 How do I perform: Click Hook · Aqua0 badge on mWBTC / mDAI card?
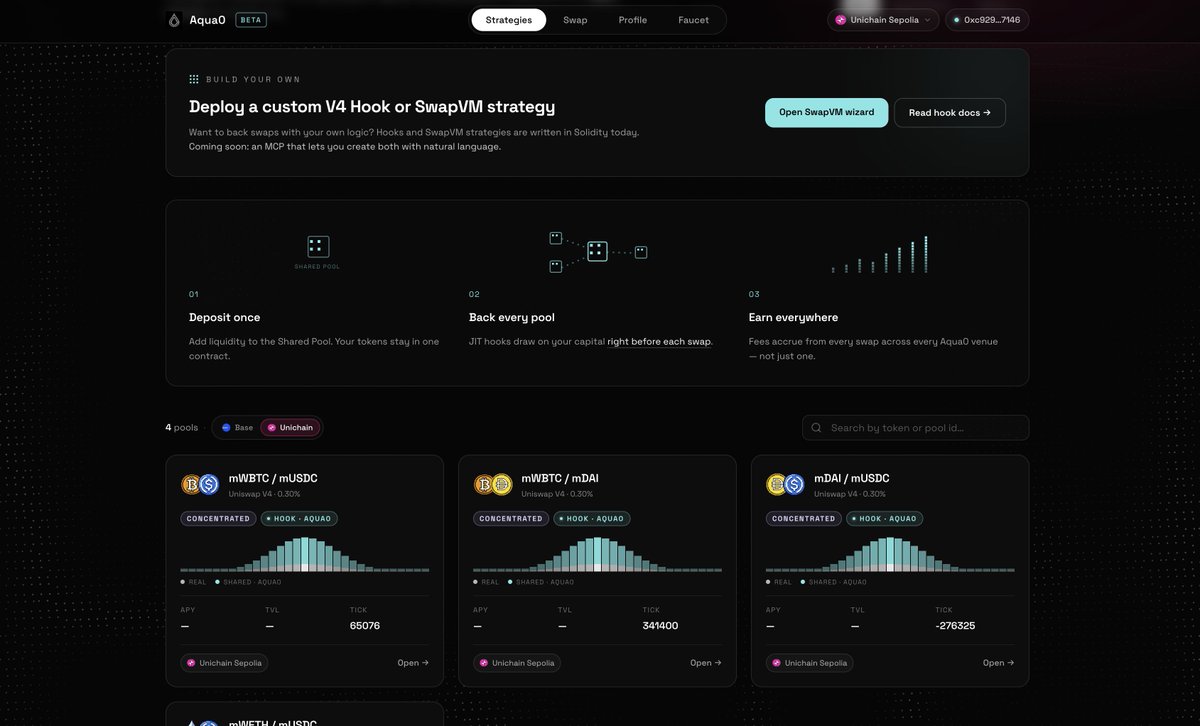[x=592, y=519]
